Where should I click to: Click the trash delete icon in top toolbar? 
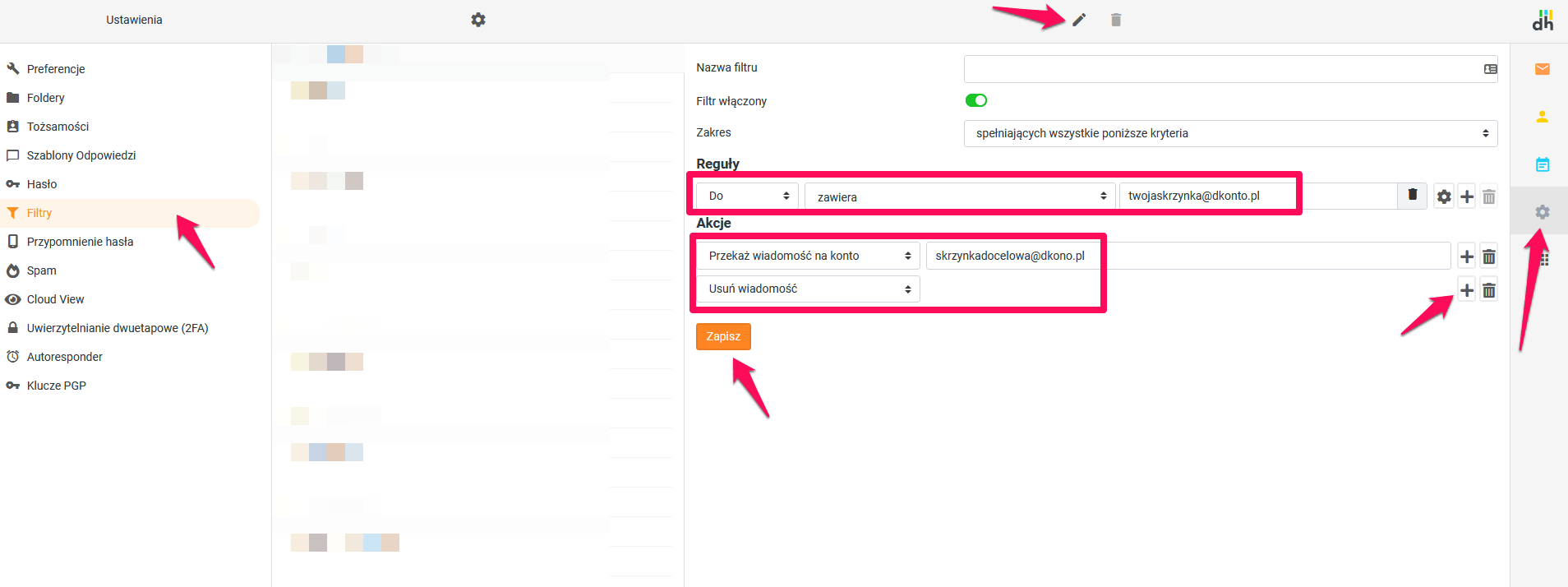(1116, 20)
